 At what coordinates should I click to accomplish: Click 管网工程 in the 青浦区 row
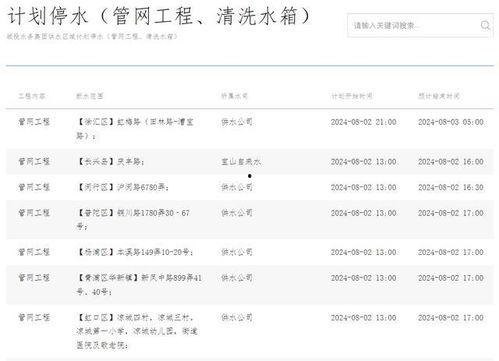point(34,278)
